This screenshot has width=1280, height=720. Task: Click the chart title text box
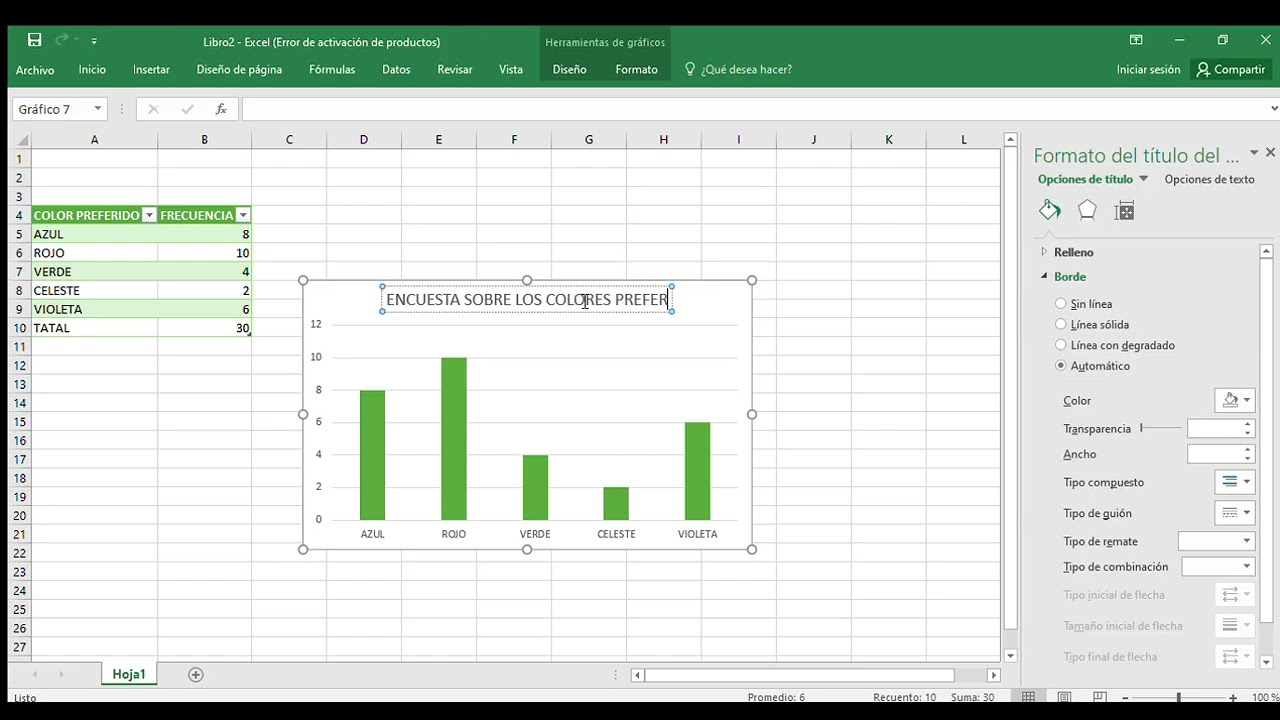pyautogui.click(x=527, y=299)
